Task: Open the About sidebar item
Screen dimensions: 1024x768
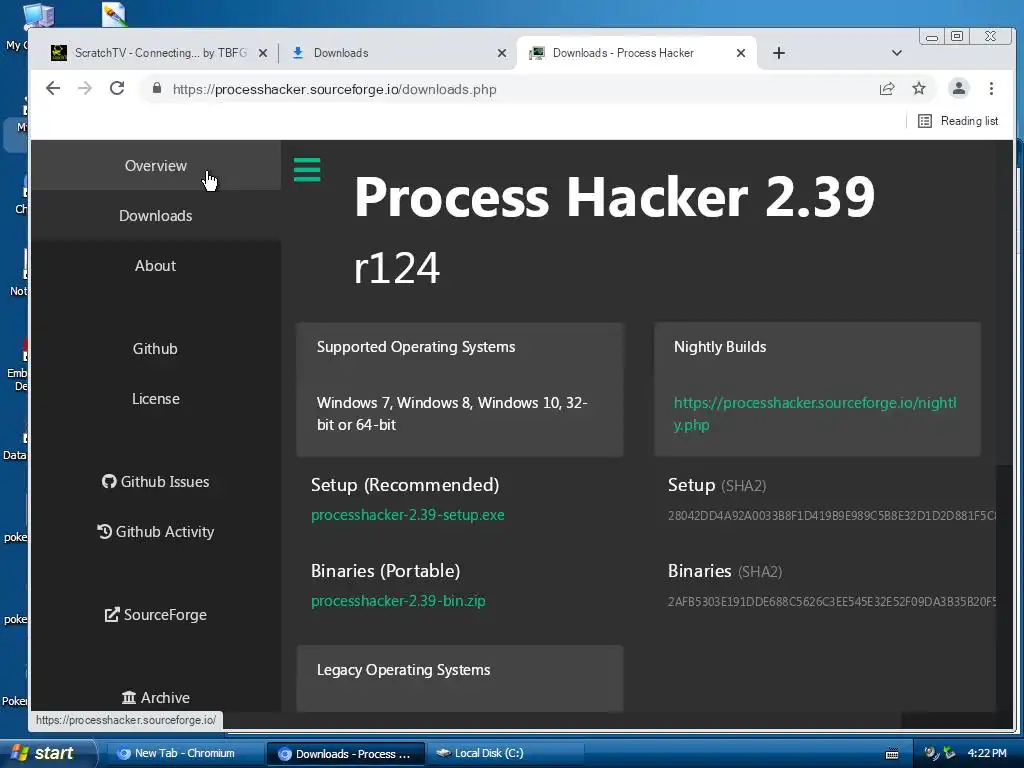Action: point(155,266)
